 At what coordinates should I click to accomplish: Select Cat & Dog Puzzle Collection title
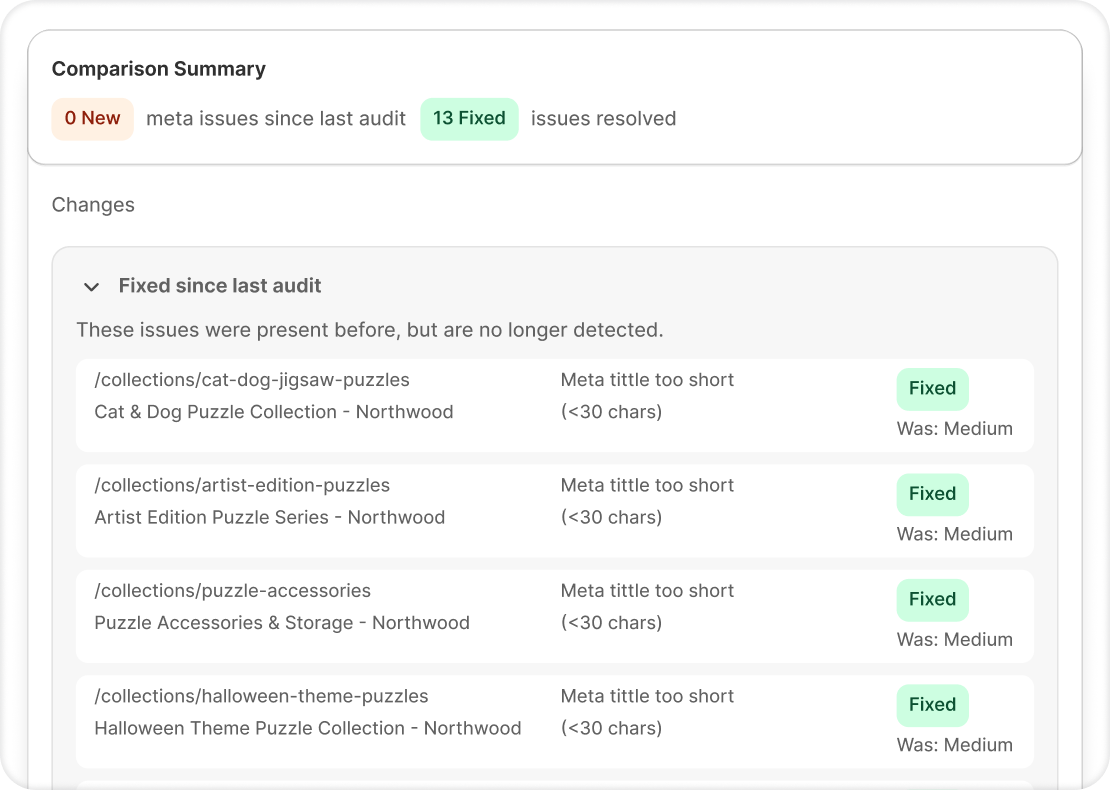click(x=273, y=412)
